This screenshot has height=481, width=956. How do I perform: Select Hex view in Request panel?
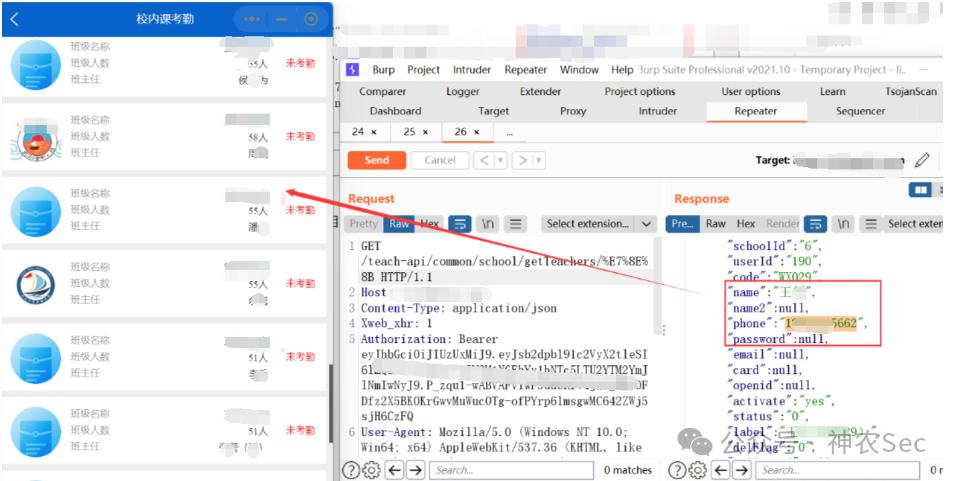coord(429,224)
